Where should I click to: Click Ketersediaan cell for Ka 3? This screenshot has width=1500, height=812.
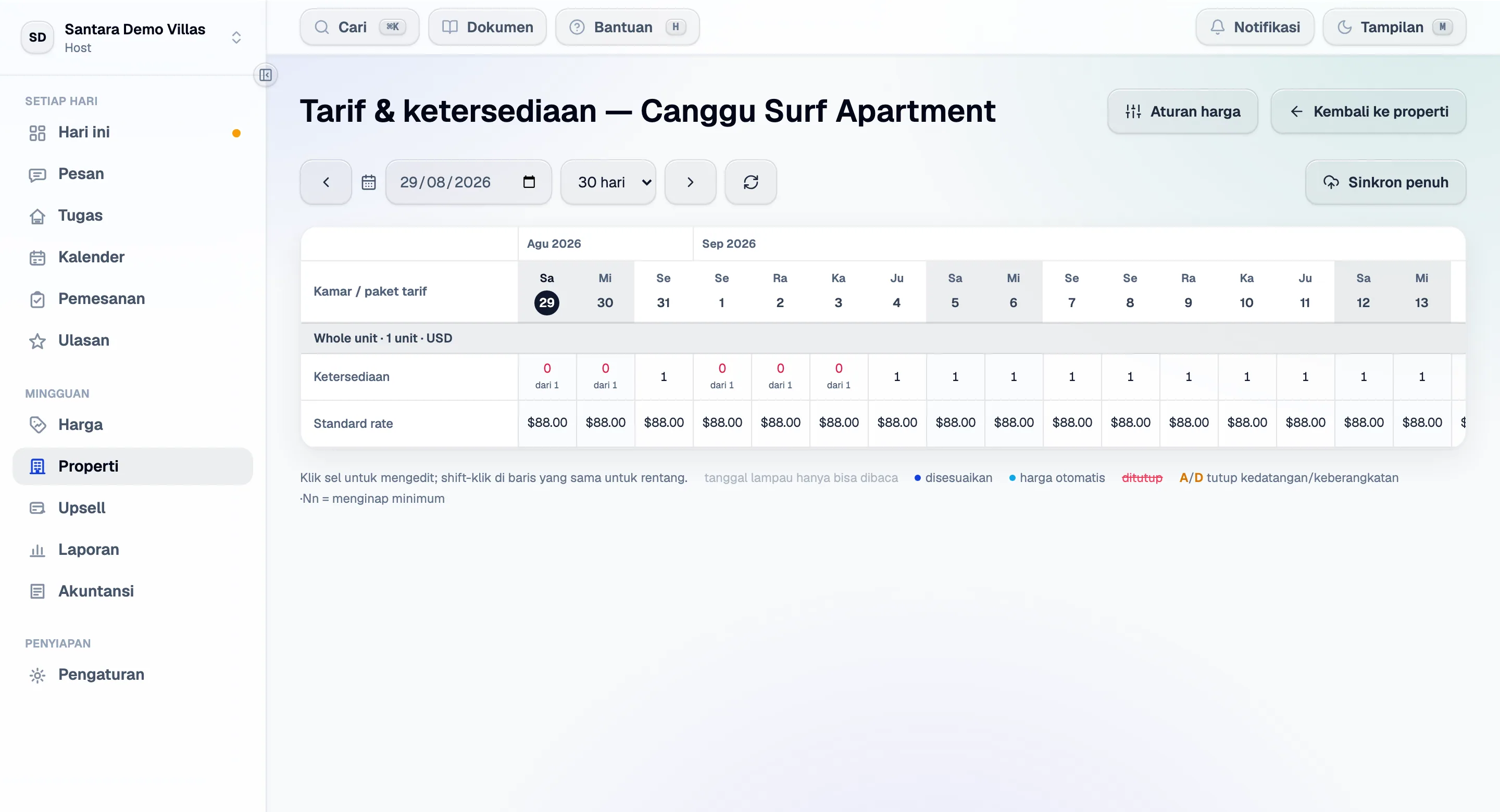point(839,377)
